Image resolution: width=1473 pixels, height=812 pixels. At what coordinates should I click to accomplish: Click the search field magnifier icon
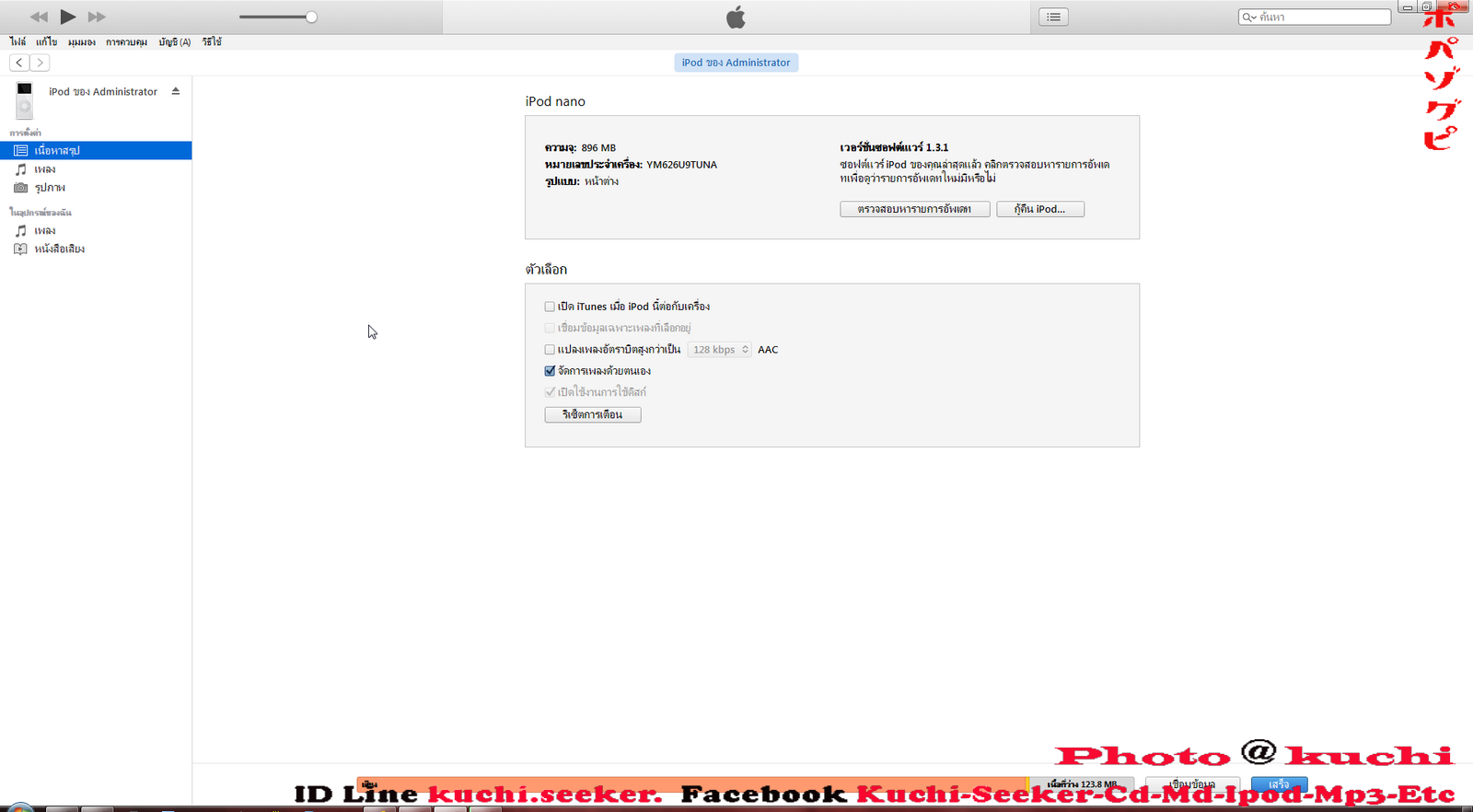[x=1248, y=17]
